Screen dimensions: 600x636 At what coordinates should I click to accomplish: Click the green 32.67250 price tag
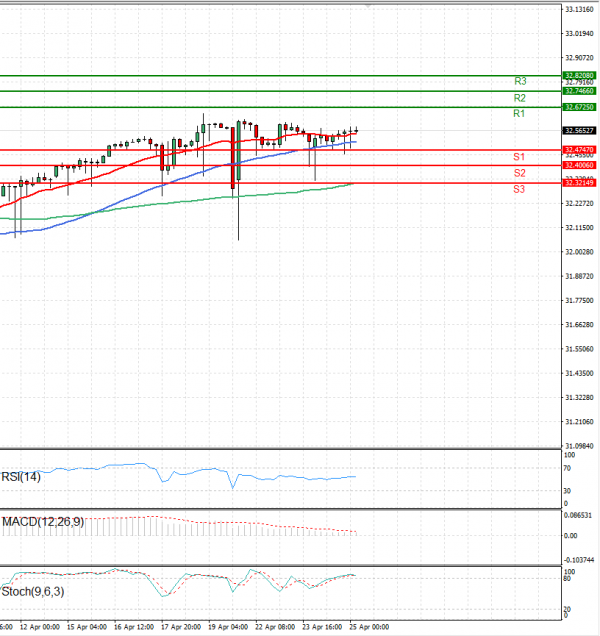(x=579, y=107)
